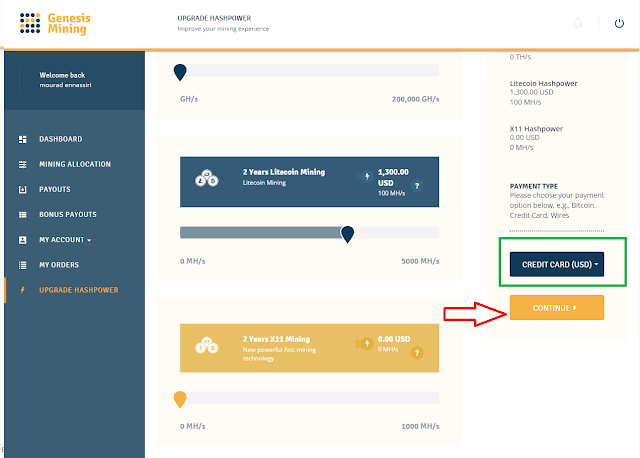Open the notifications bell icon
Viewport: 640px width, 458px height.
(577, 23)
